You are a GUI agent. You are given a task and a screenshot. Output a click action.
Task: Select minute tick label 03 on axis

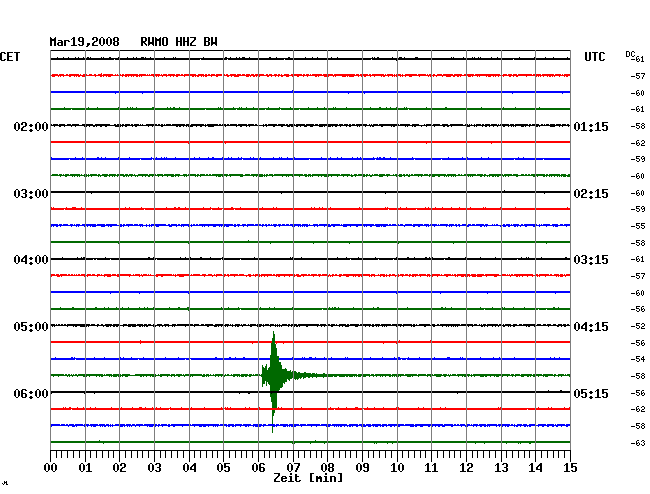coord(154,468)
